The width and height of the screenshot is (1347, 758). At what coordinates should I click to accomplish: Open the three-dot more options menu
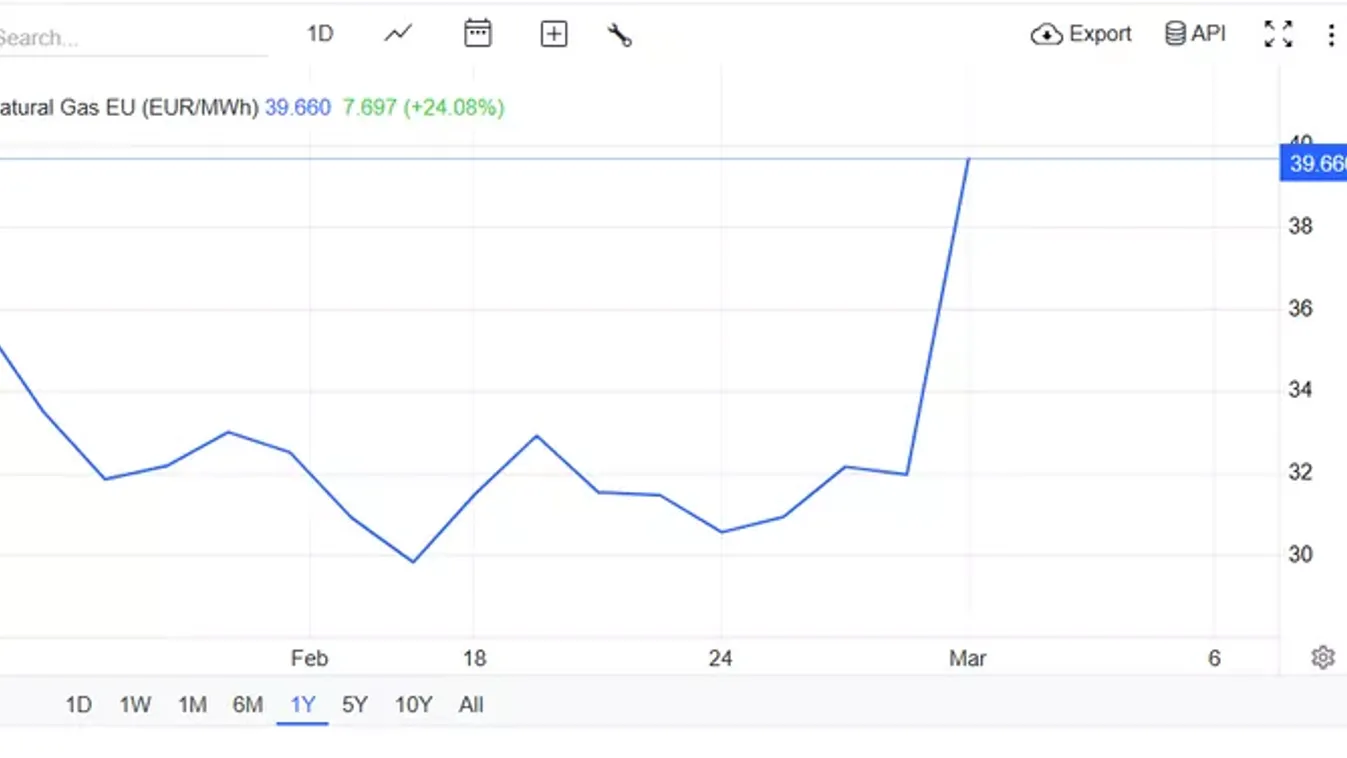click(x=1330, y=35)
